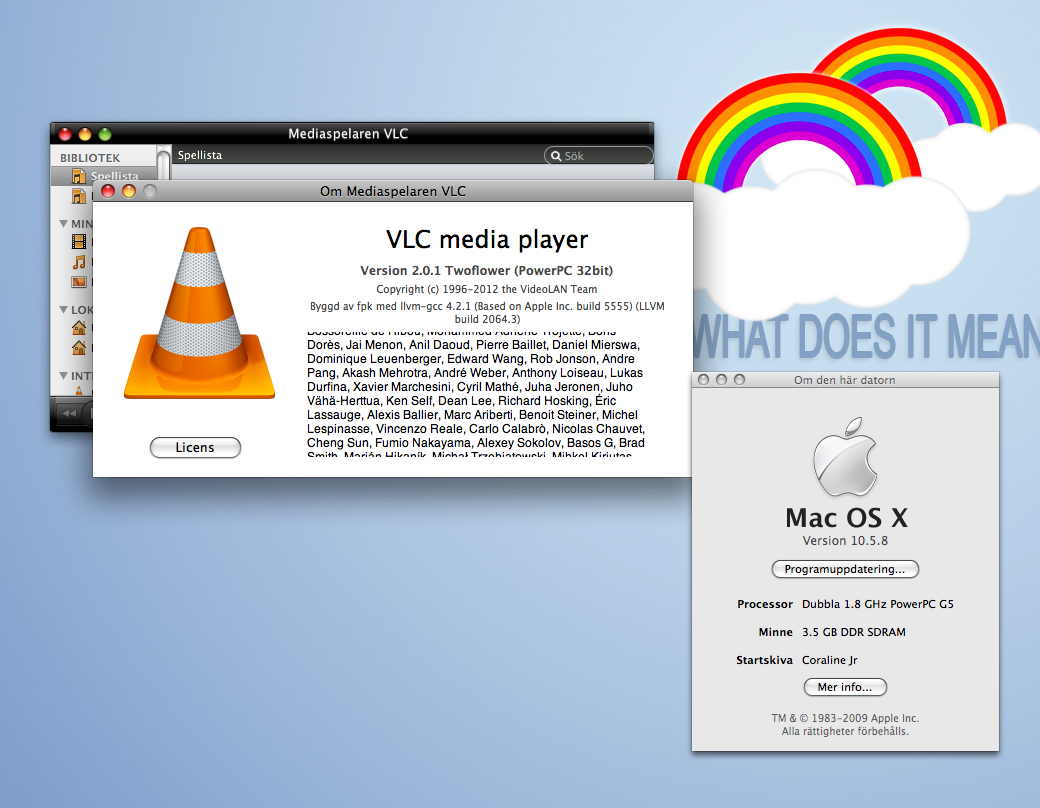Close the Om den här datorn window
The height and width of the screenshot is (808, 1040).
click(704, 379)
